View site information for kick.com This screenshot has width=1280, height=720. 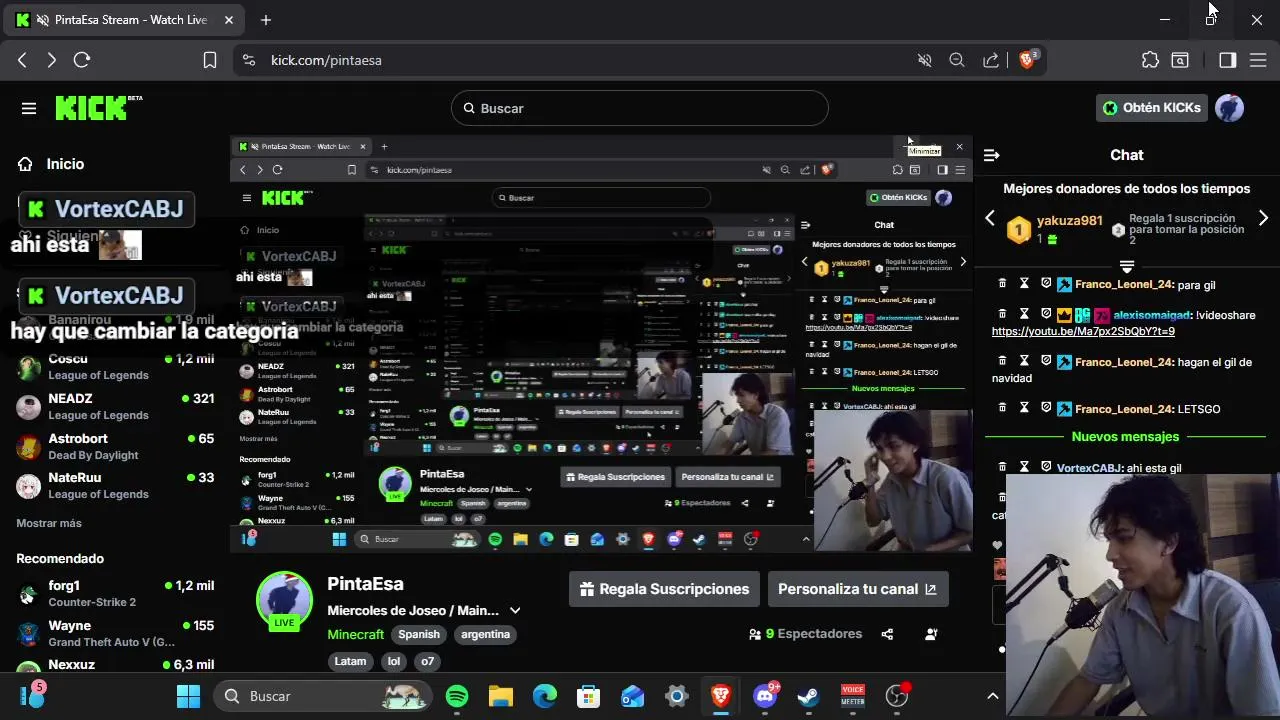click(x=249, y=60)
